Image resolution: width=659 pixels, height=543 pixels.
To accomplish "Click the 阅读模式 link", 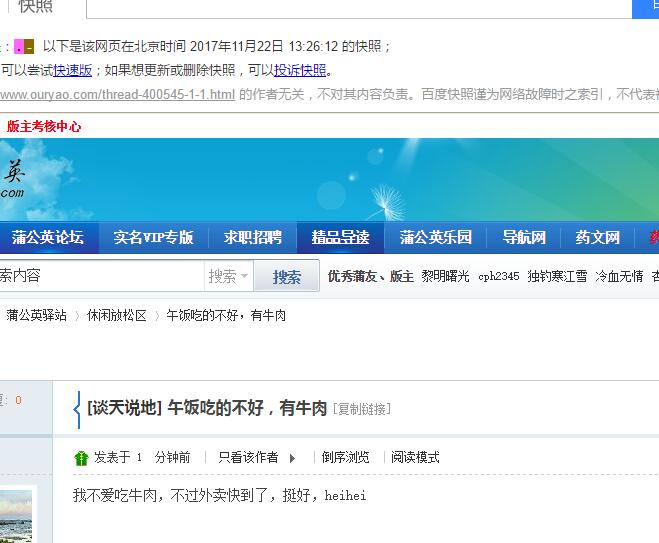I will pyautogui.click(x=415, y=457).
